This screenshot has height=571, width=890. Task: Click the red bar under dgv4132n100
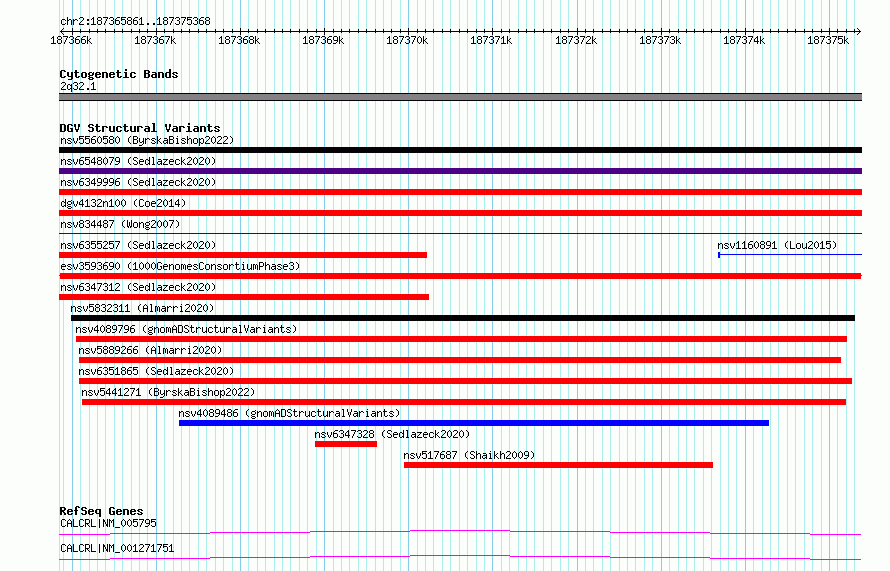coord(460,213)
